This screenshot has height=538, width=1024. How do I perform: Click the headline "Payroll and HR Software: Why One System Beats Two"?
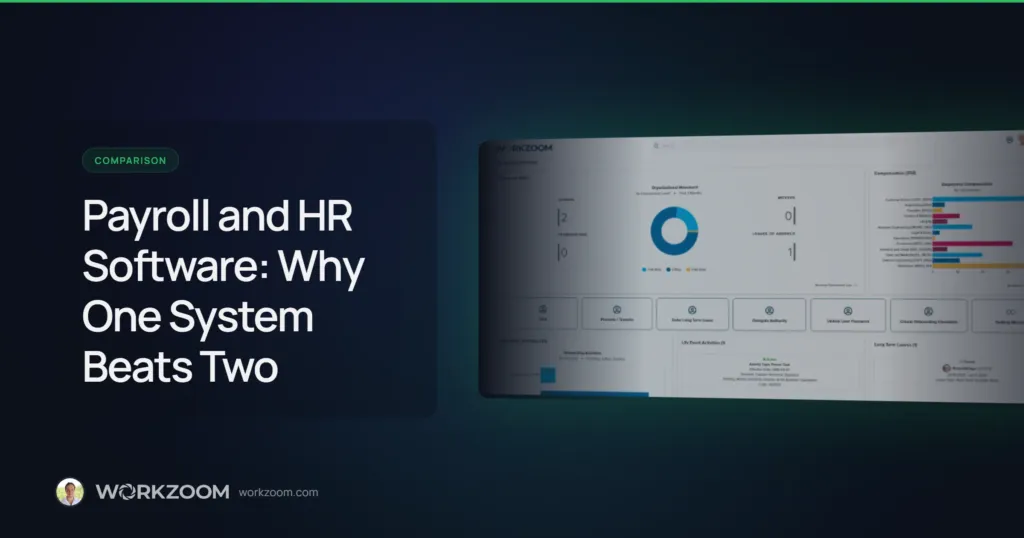coord(224,291)
